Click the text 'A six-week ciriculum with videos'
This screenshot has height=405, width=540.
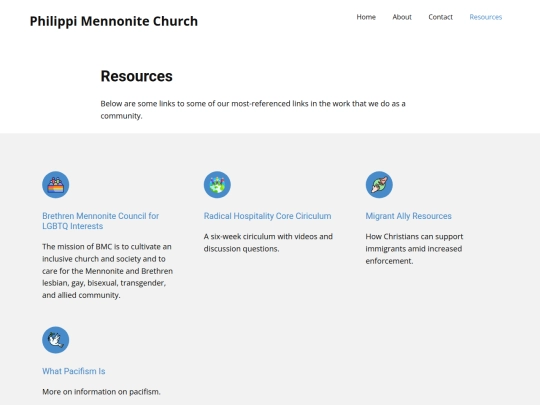pyautogui.click(x=268, y=242)
